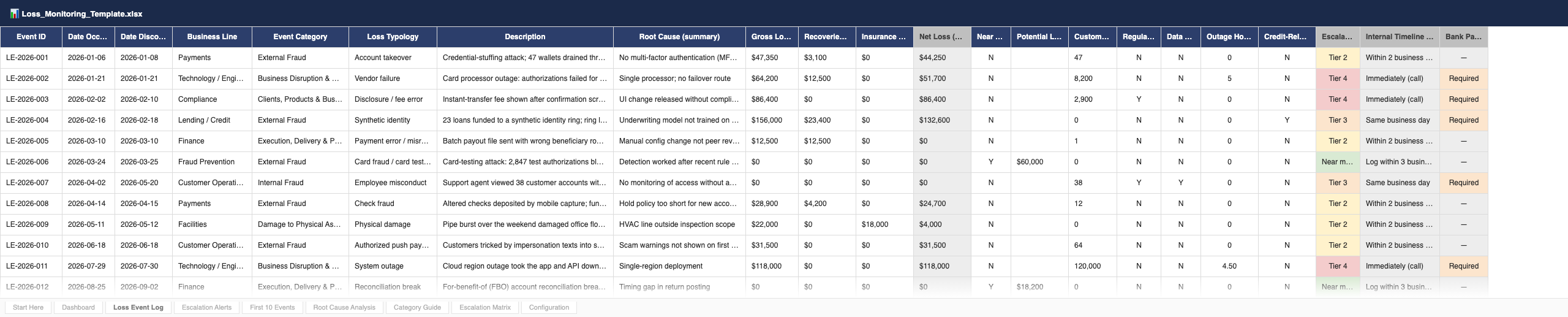Open the Configuration sheet tab

(549, 307)
